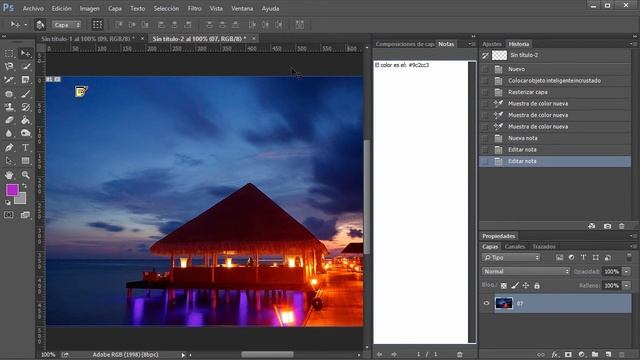This screenshot has width=640, height=360.
Task: Link layers using chain icon
Action: click(541, 355)
